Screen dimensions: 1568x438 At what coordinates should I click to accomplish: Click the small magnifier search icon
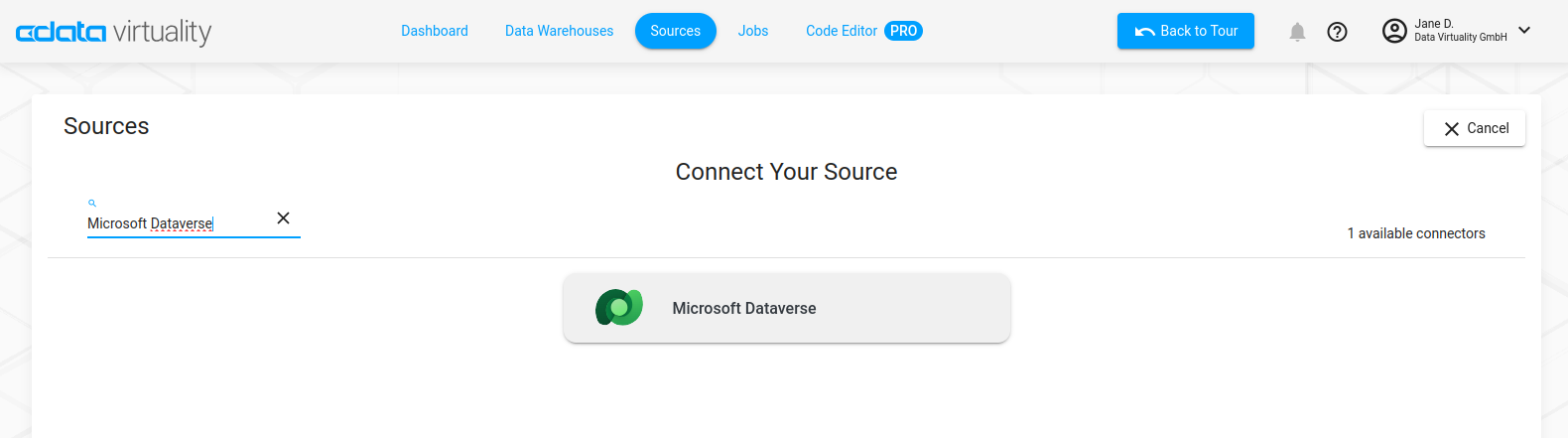[x=92, y=203]
